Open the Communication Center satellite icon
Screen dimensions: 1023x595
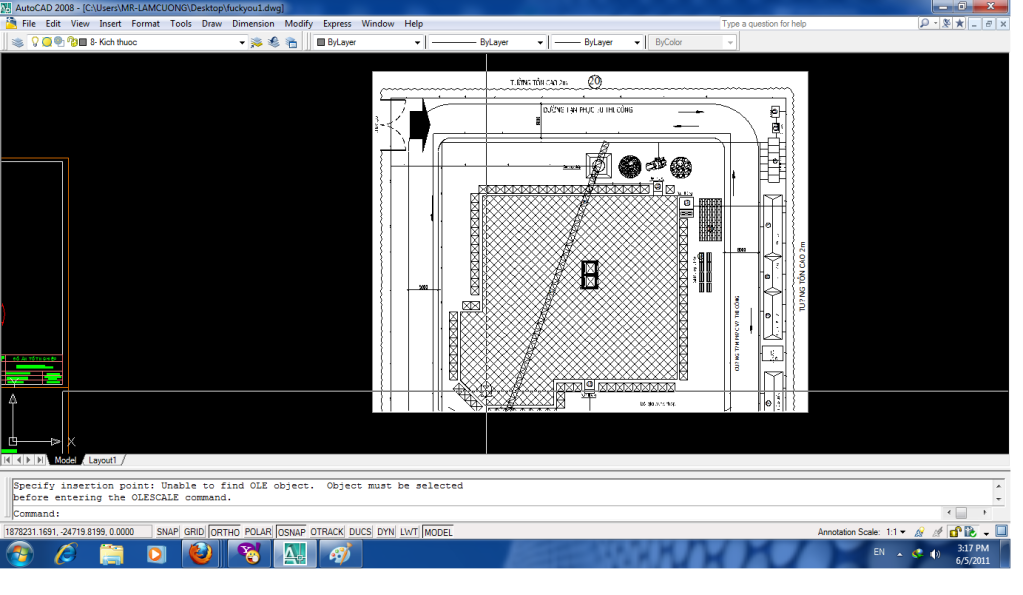946,23
